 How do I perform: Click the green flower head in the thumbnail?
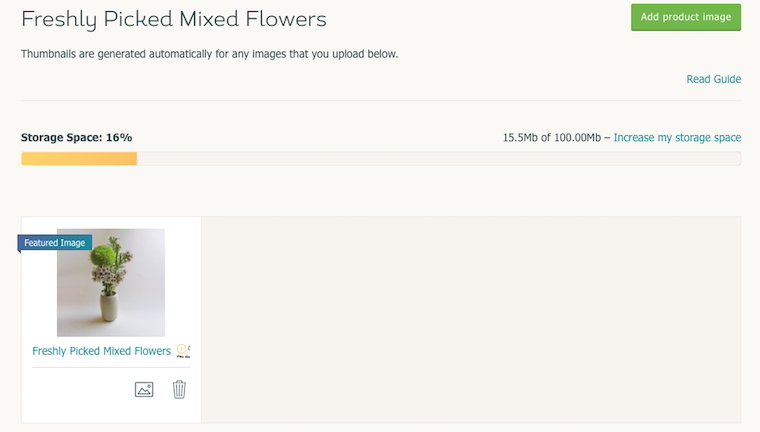tap(103, 255)
